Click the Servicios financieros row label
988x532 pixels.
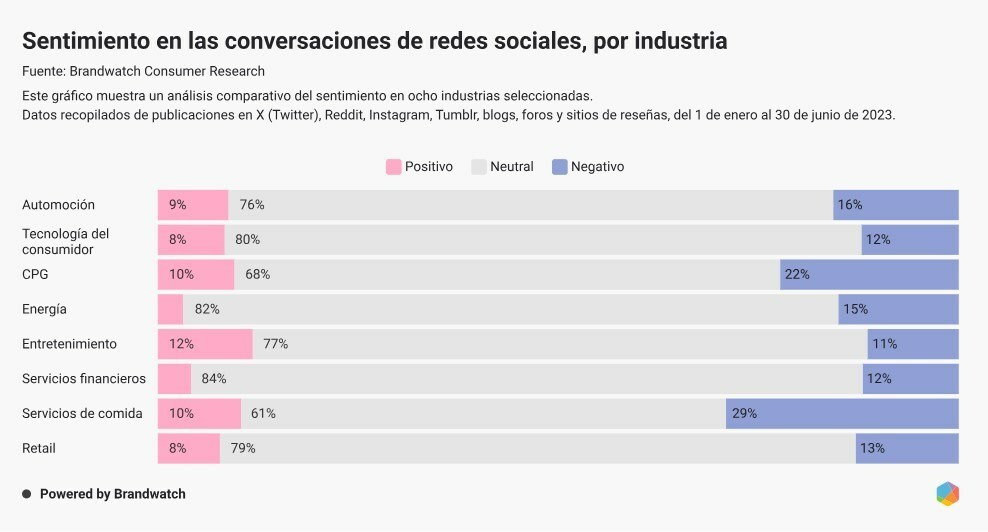(x=84, y=379)
